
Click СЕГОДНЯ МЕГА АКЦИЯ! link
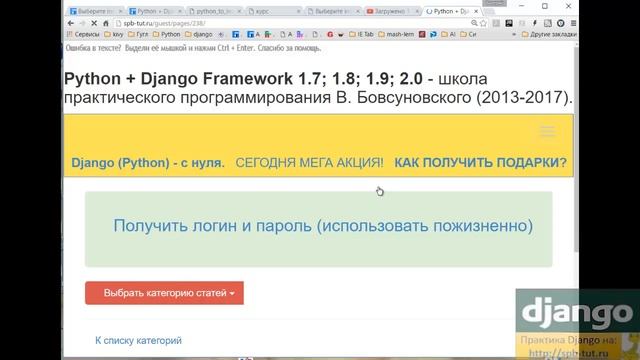click(309, 162)
